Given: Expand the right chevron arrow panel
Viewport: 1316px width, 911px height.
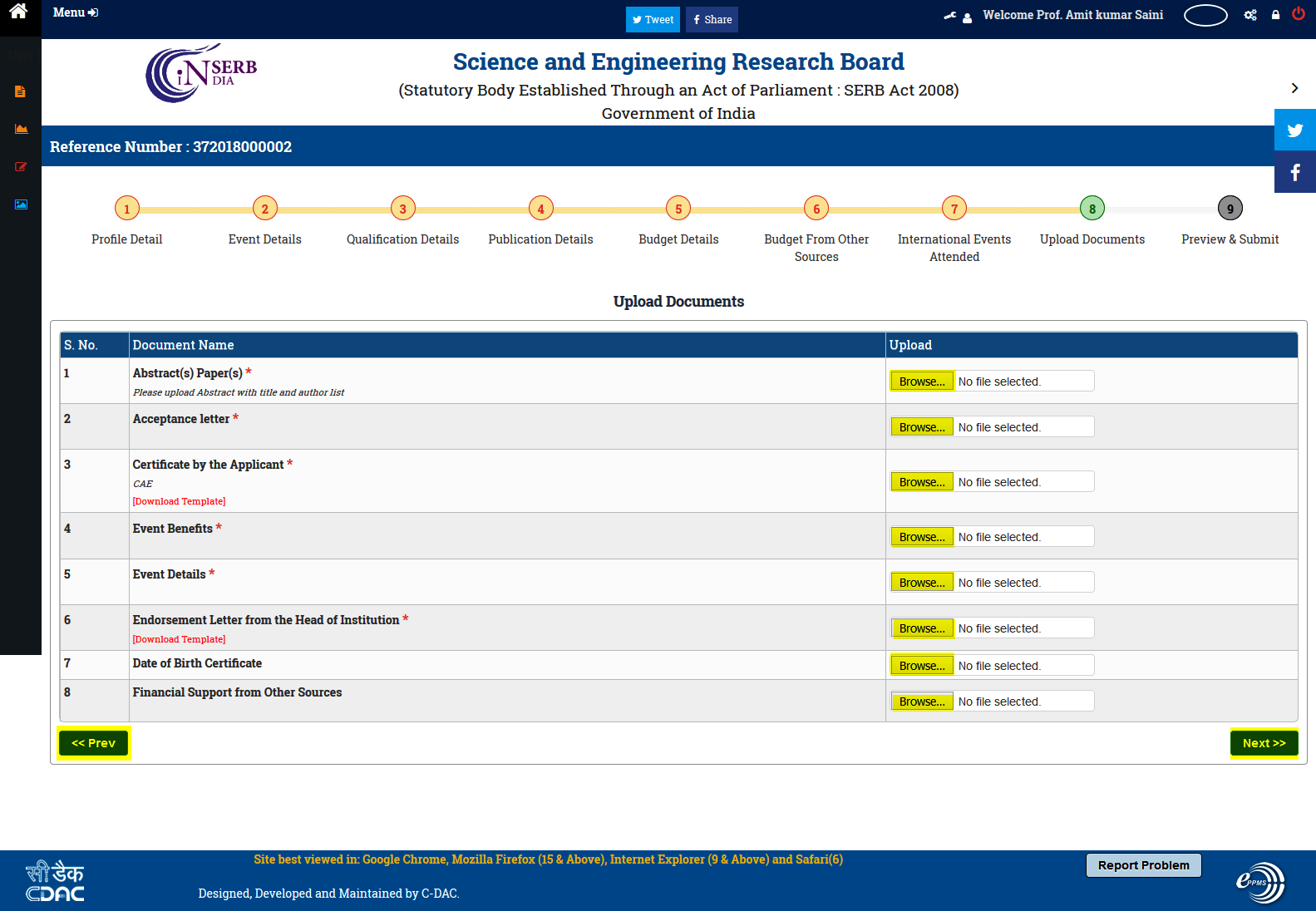Looking at the screenshot, I should 1294,88.
